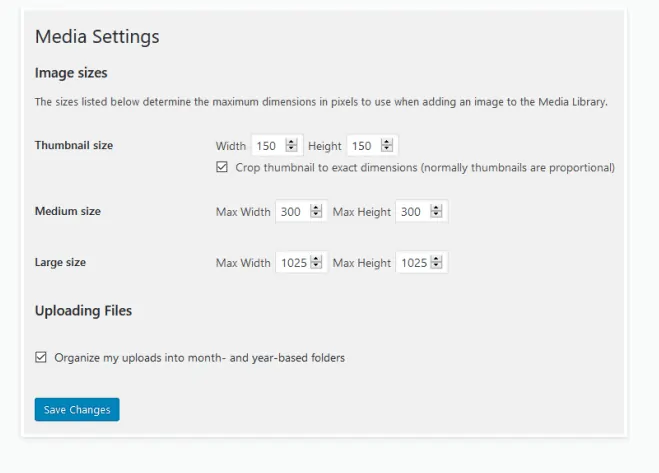Decrease the Thumbnail Height using down arrow
659x473 pixels.
pyautogui.click(x=388, y=149)
